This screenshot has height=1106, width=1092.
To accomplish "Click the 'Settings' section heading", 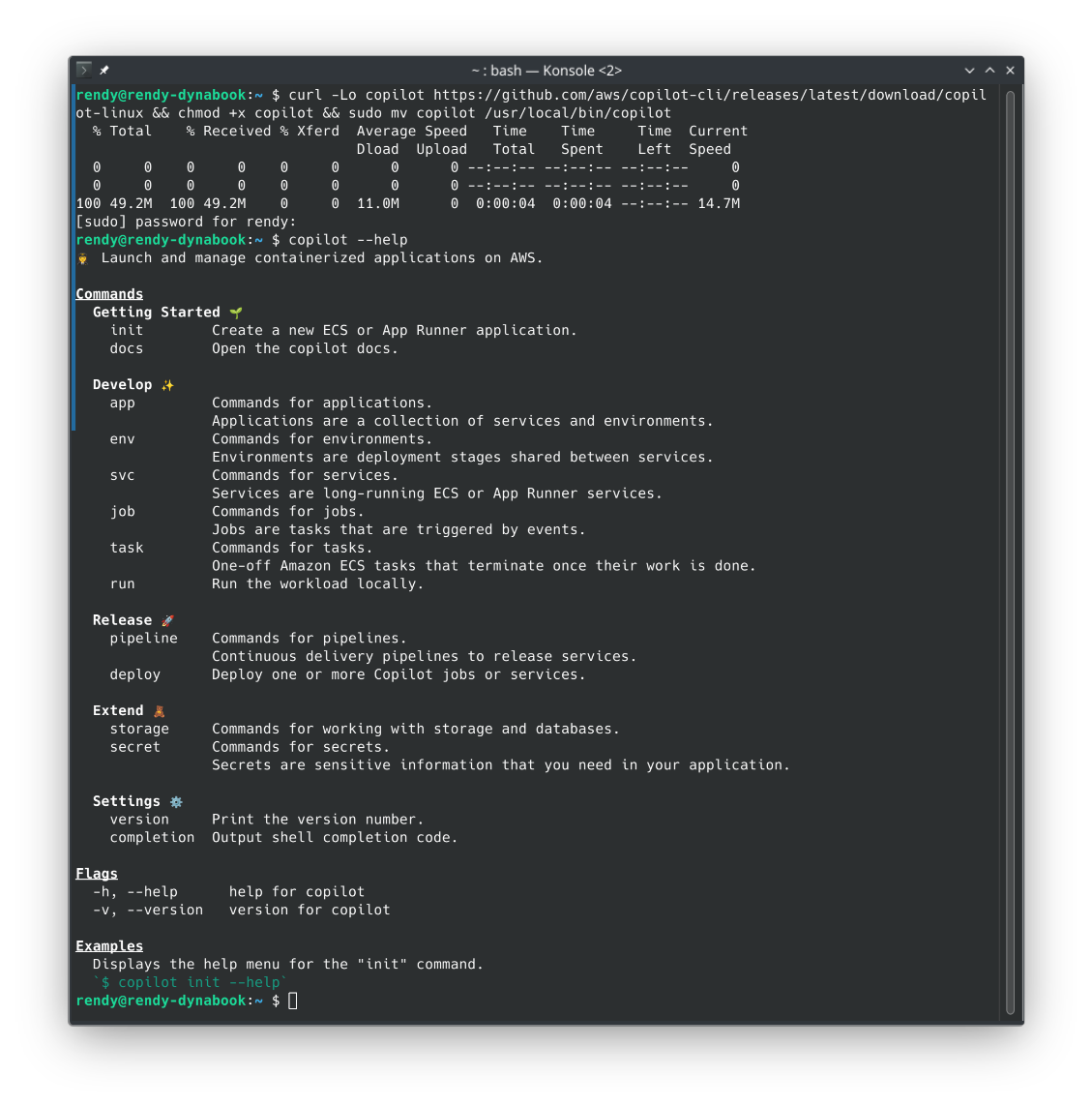I will coord(126,801).
